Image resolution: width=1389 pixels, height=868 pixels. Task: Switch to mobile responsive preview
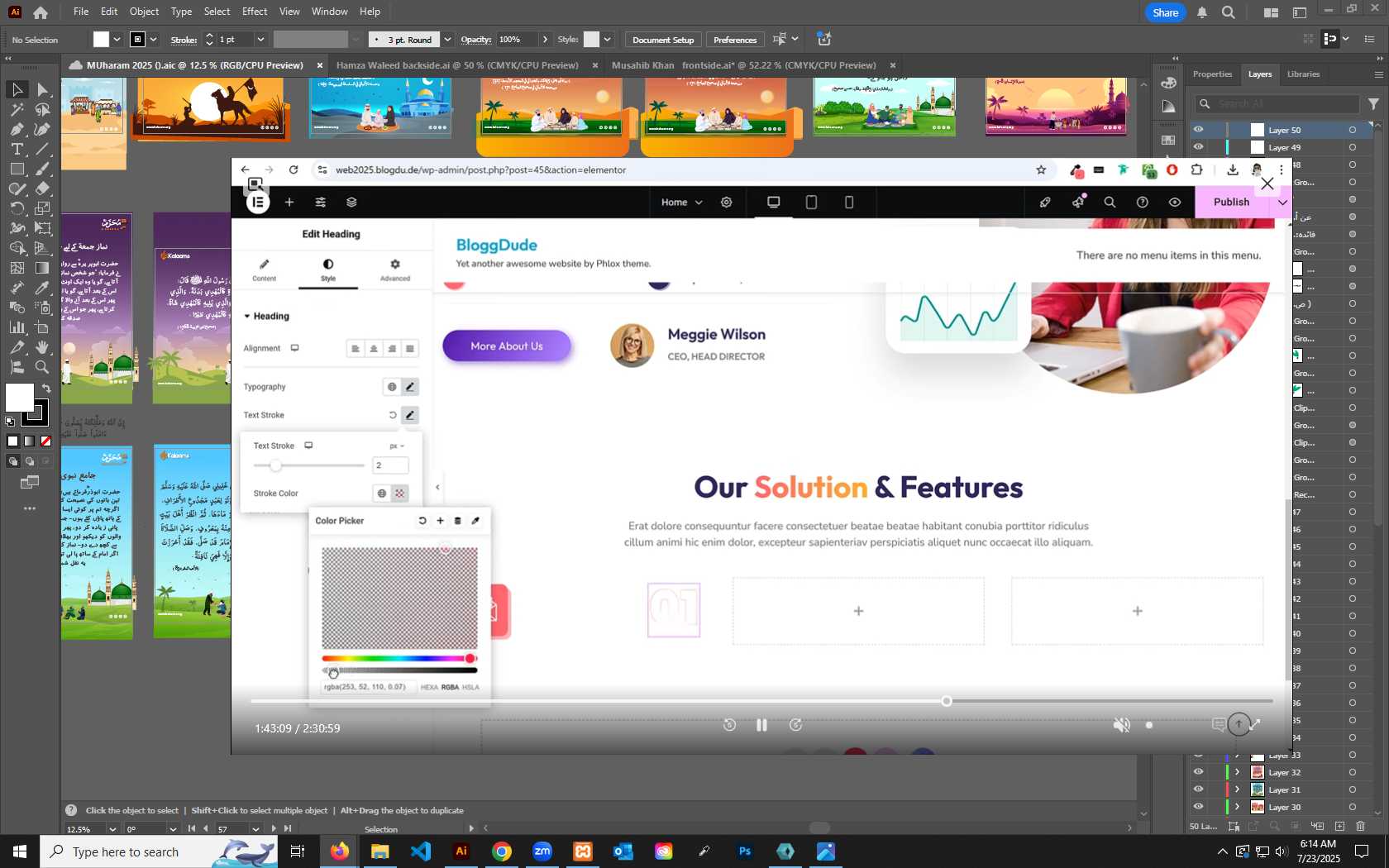click(849, 202)
